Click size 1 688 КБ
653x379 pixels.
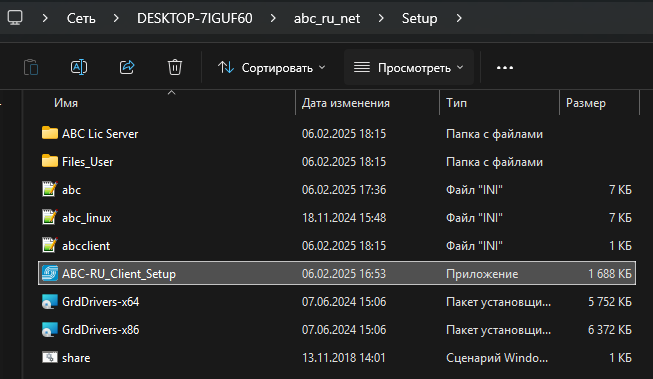[610, 274]
